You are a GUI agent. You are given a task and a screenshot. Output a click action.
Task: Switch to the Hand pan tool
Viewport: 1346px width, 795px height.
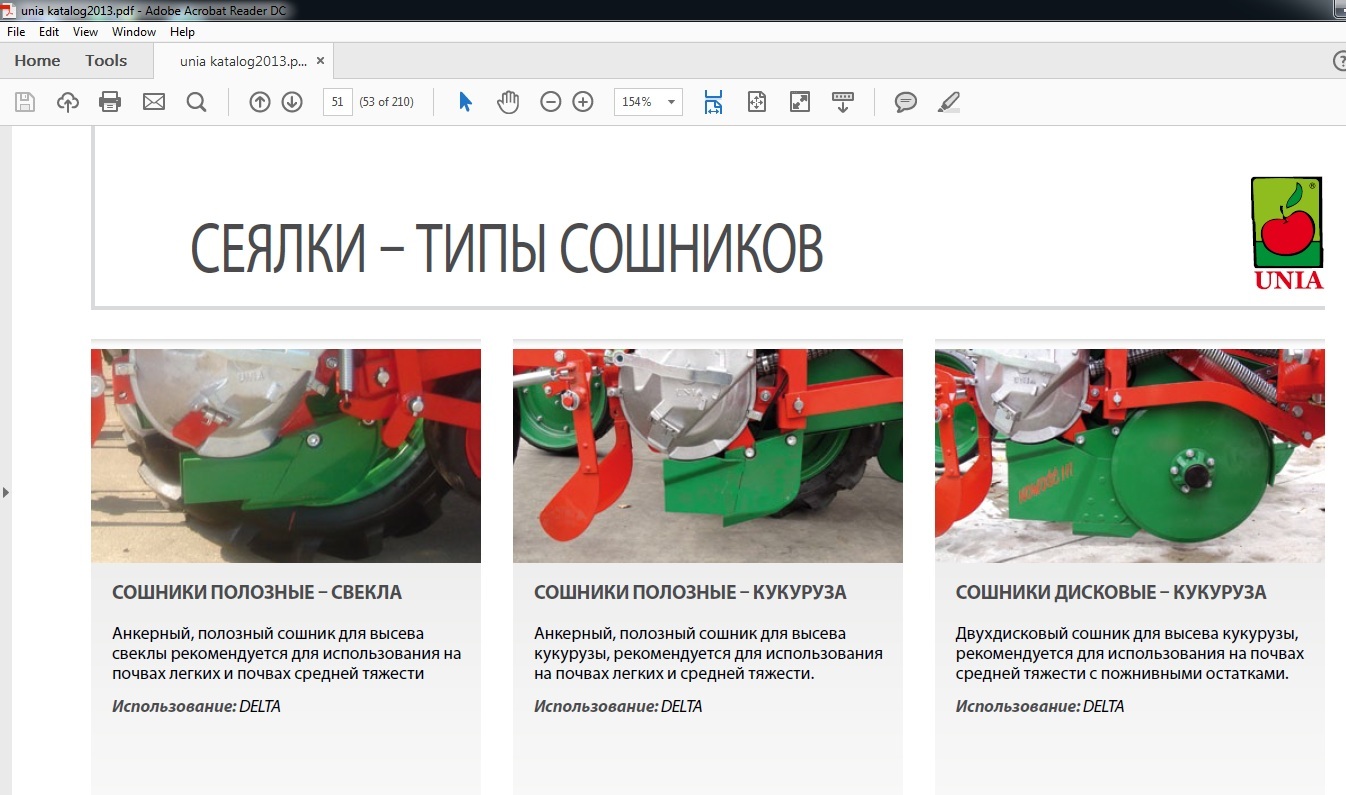tap(508, 102)
